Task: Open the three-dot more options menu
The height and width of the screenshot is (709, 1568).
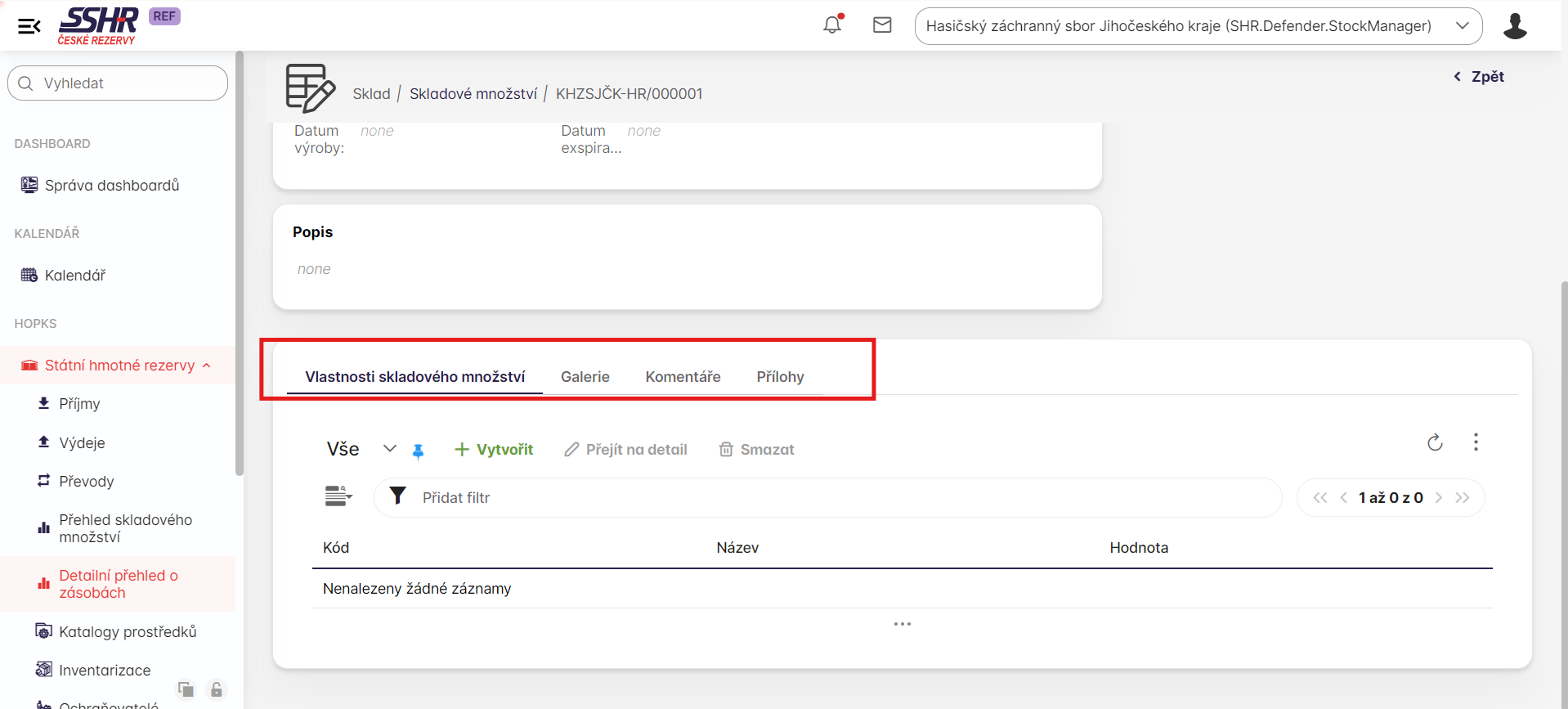Action: 1476,442
